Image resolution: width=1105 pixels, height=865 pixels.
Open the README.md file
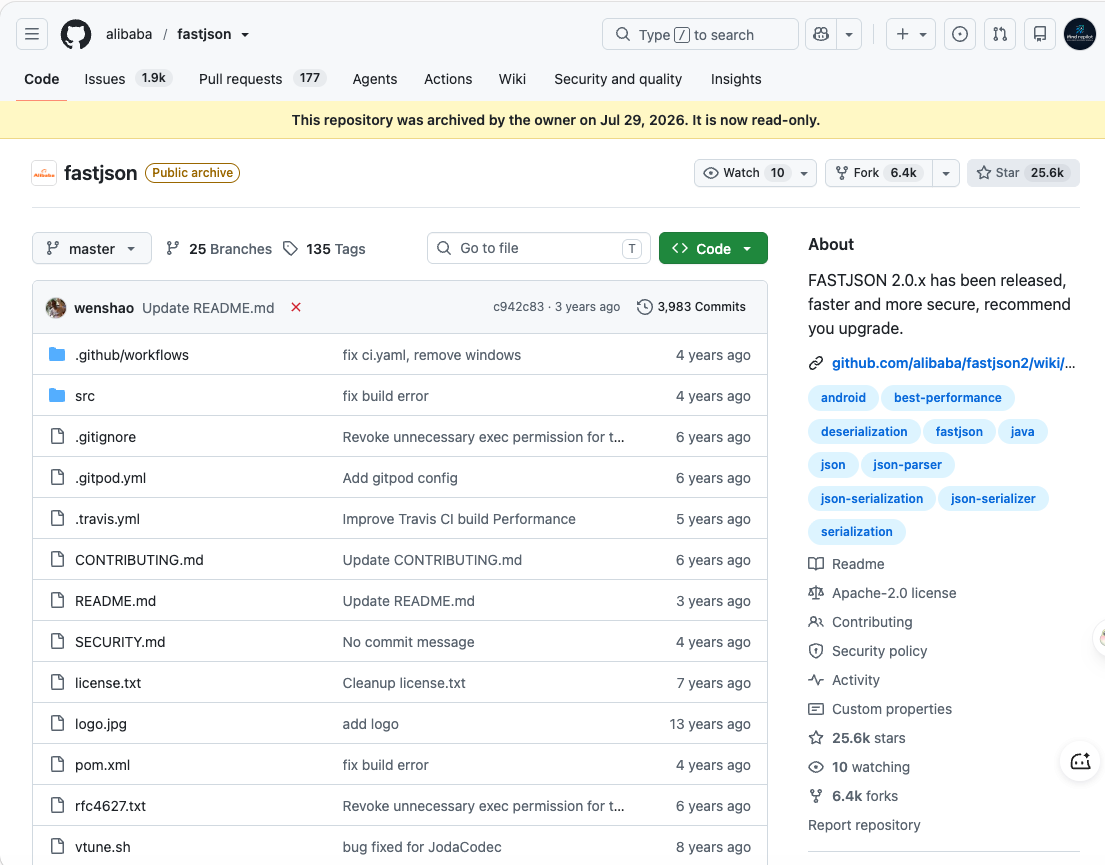(116, 601)
